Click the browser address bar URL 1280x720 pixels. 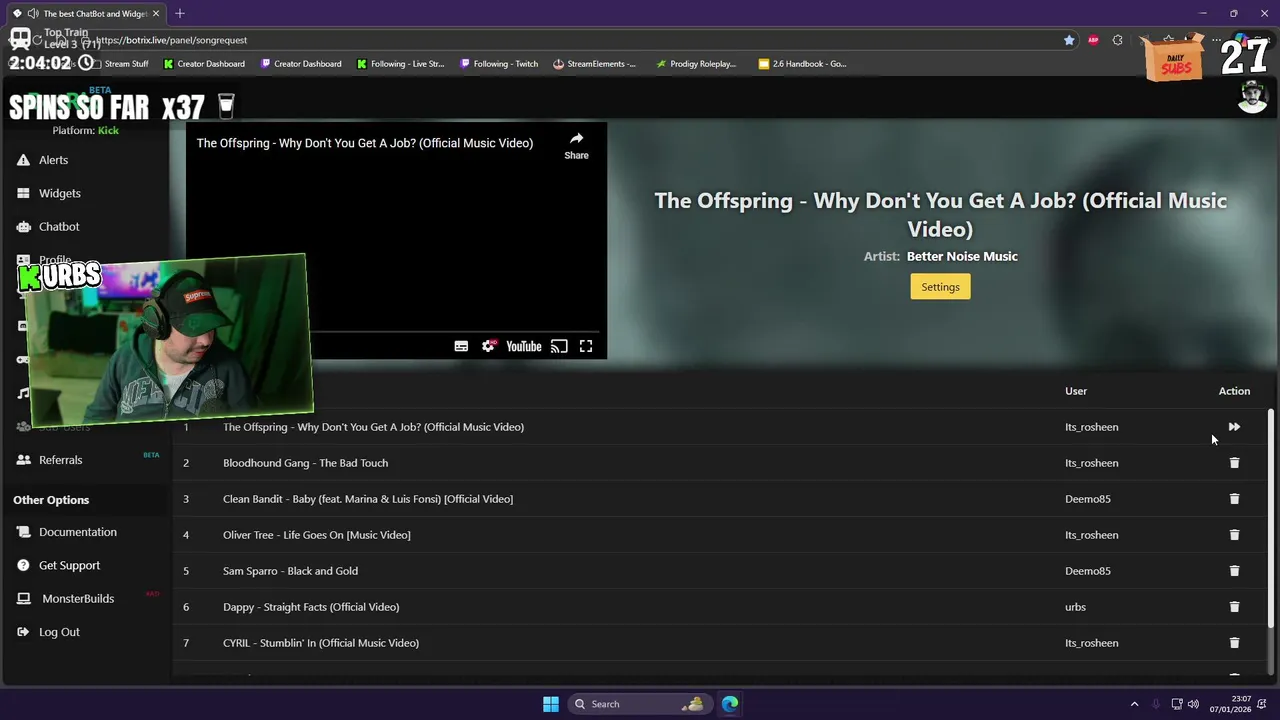coord(172,40)
